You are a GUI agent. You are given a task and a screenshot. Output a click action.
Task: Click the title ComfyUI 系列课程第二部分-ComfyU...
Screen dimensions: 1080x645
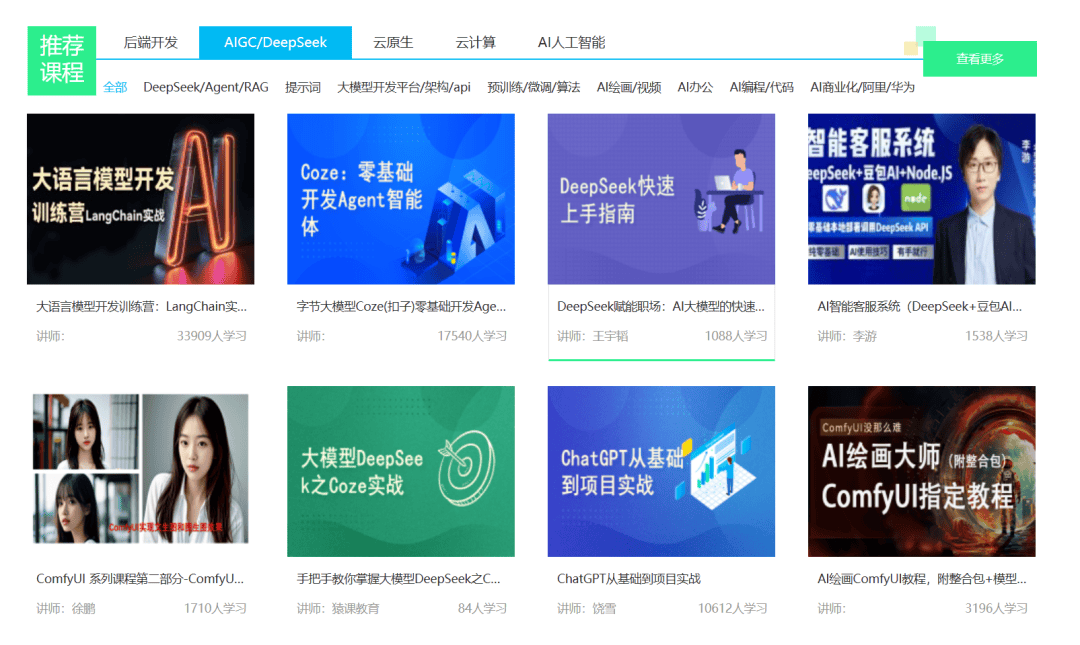[140, 579]
